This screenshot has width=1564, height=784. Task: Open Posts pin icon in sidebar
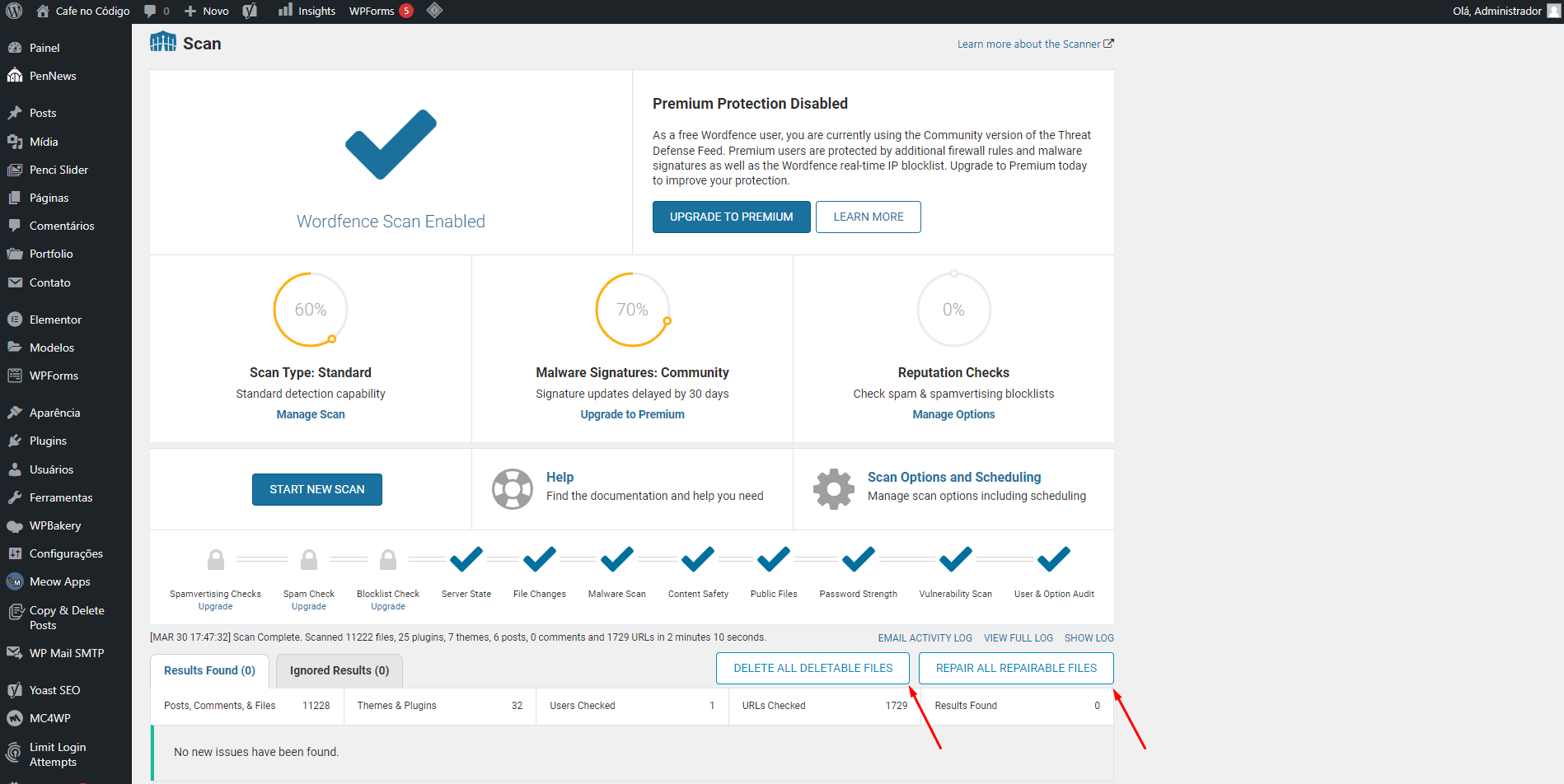tap(15, 113)
